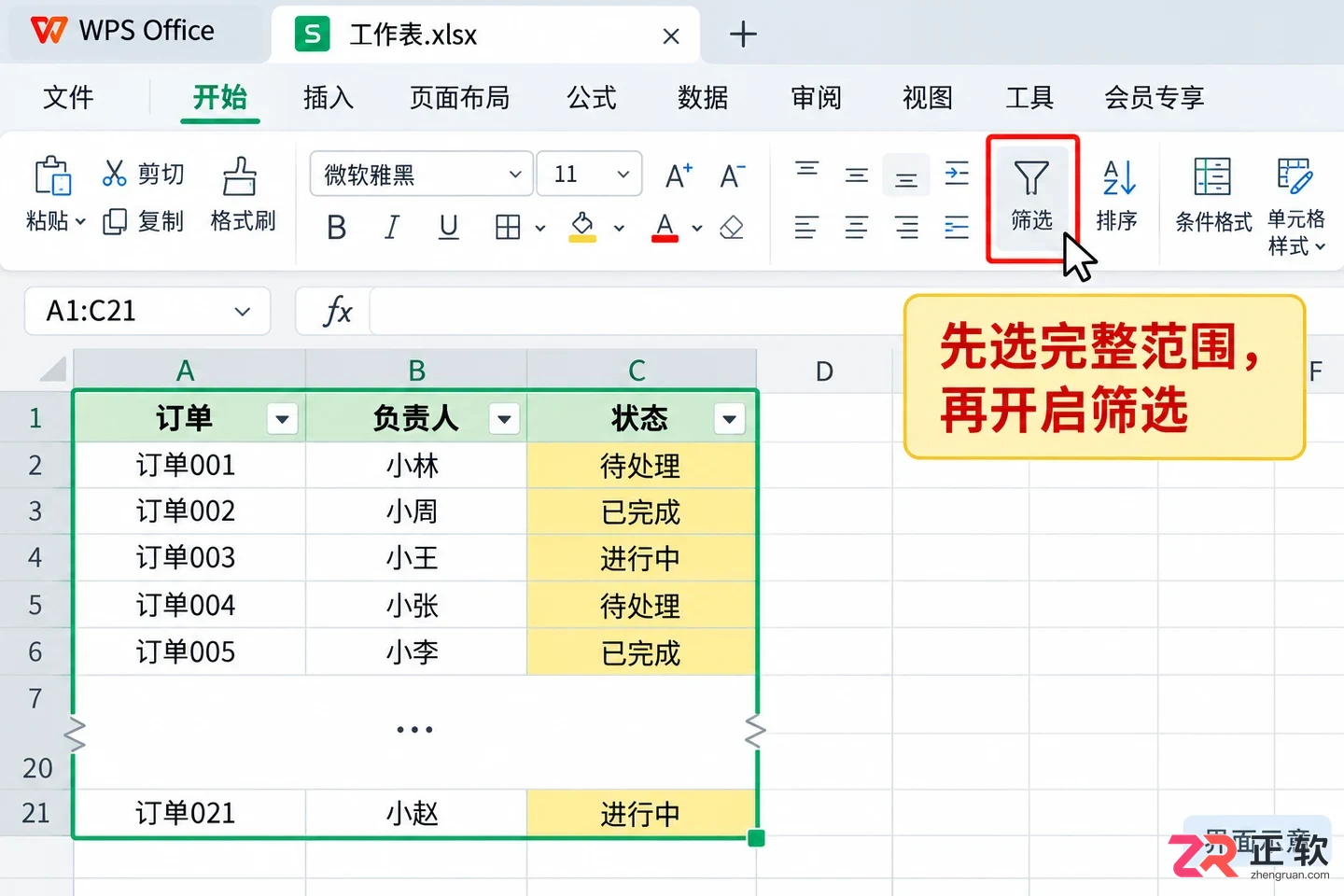This screenshot has width=1344, height=896.
Task: Click the Copy (复制) tool
Action: coord(144,221)
